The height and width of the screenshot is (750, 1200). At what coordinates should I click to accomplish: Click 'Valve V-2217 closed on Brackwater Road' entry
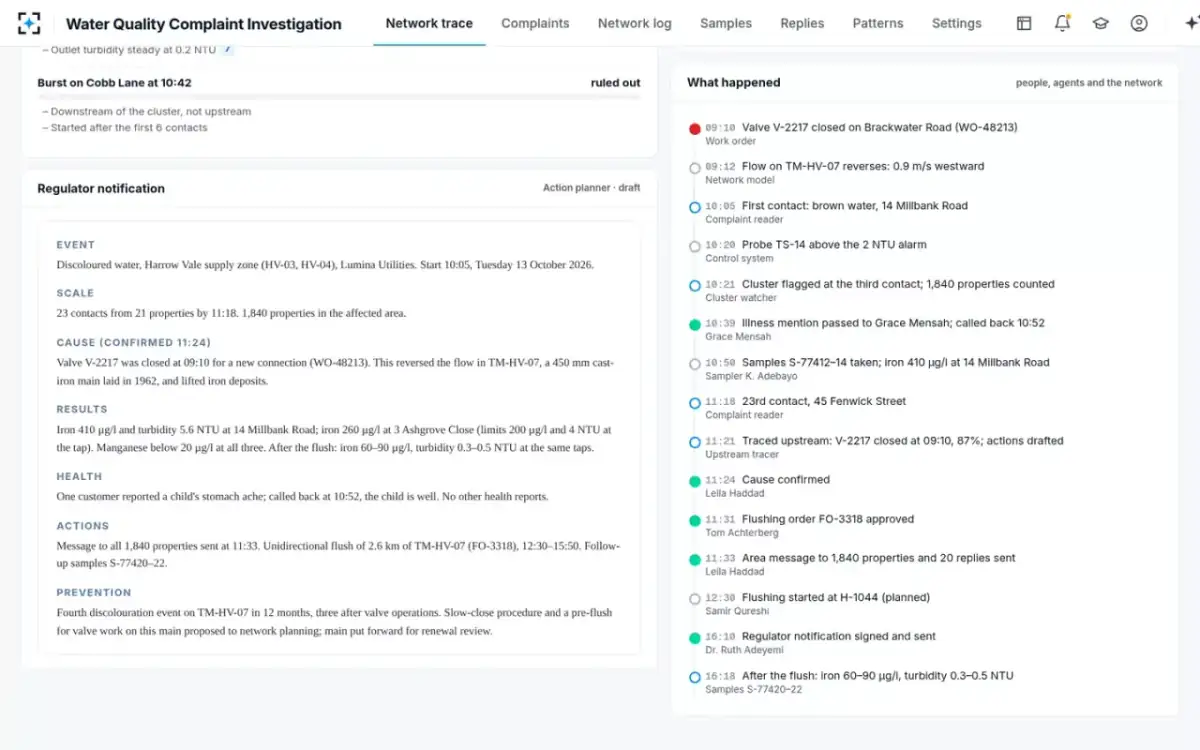pos(880,127)
